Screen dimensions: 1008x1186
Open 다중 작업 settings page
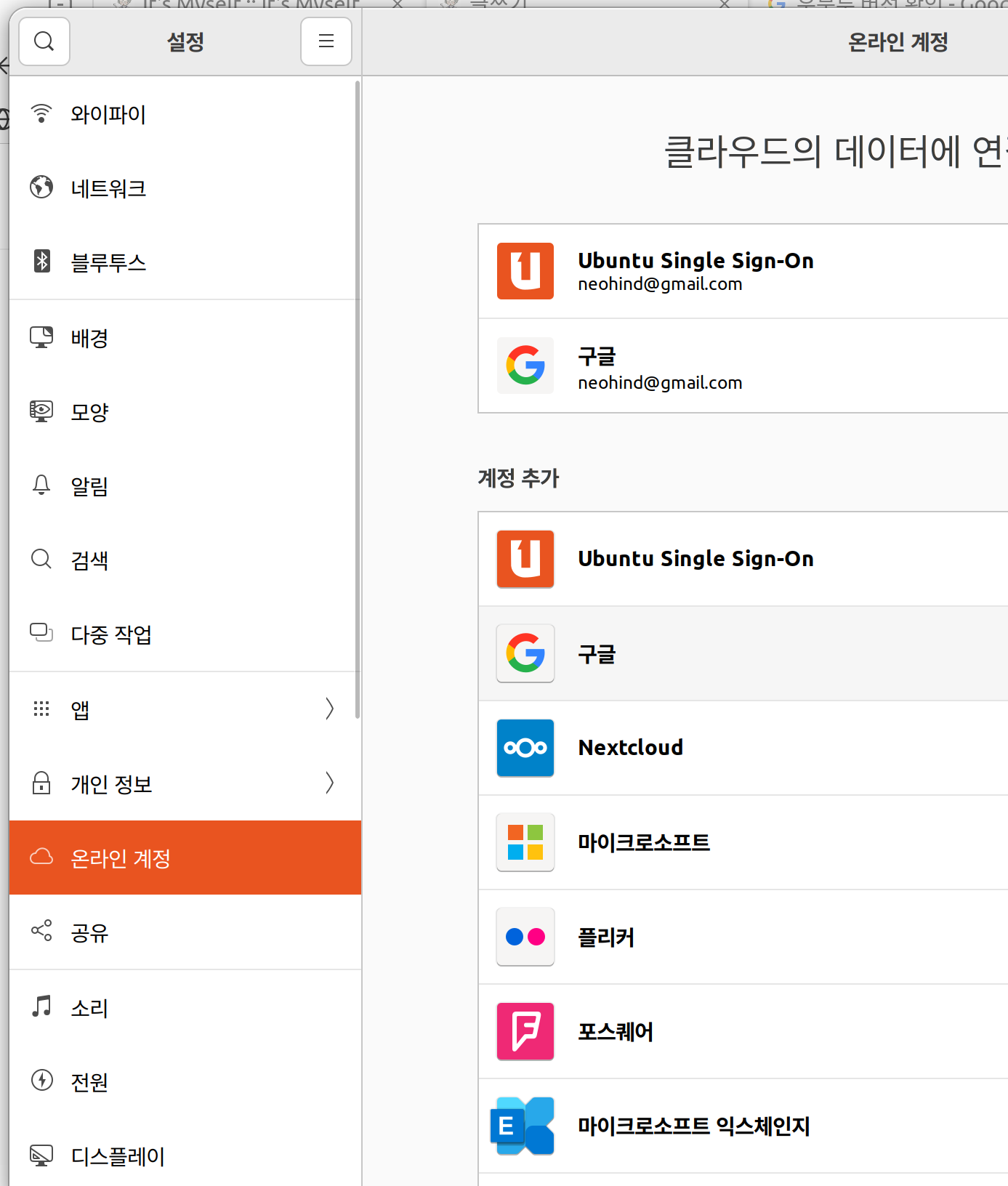click(x=185, y=634)
